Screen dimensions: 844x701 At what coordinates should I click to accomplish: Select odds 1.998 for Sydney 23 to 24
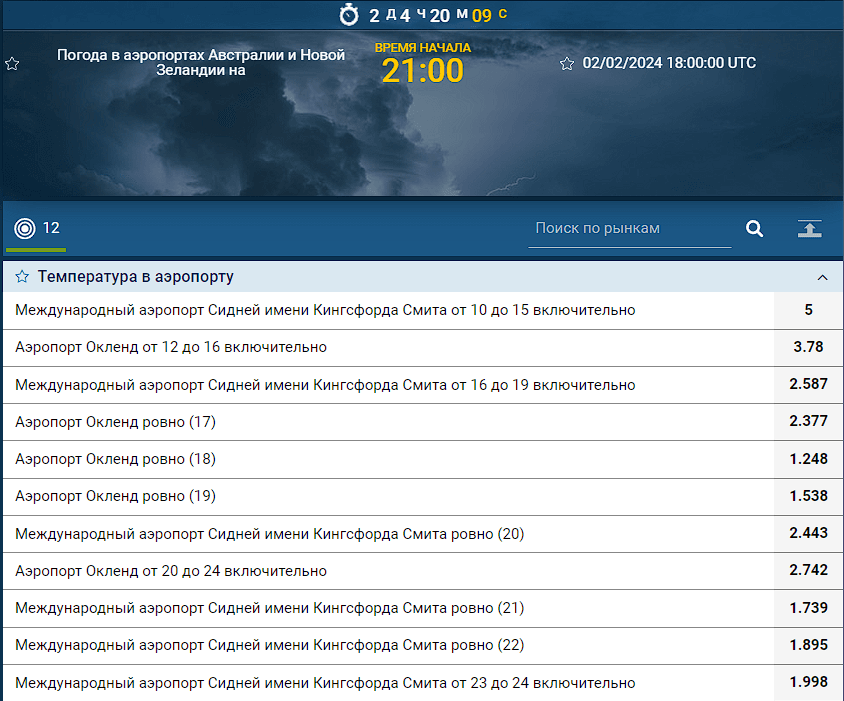tap(808, 683)
